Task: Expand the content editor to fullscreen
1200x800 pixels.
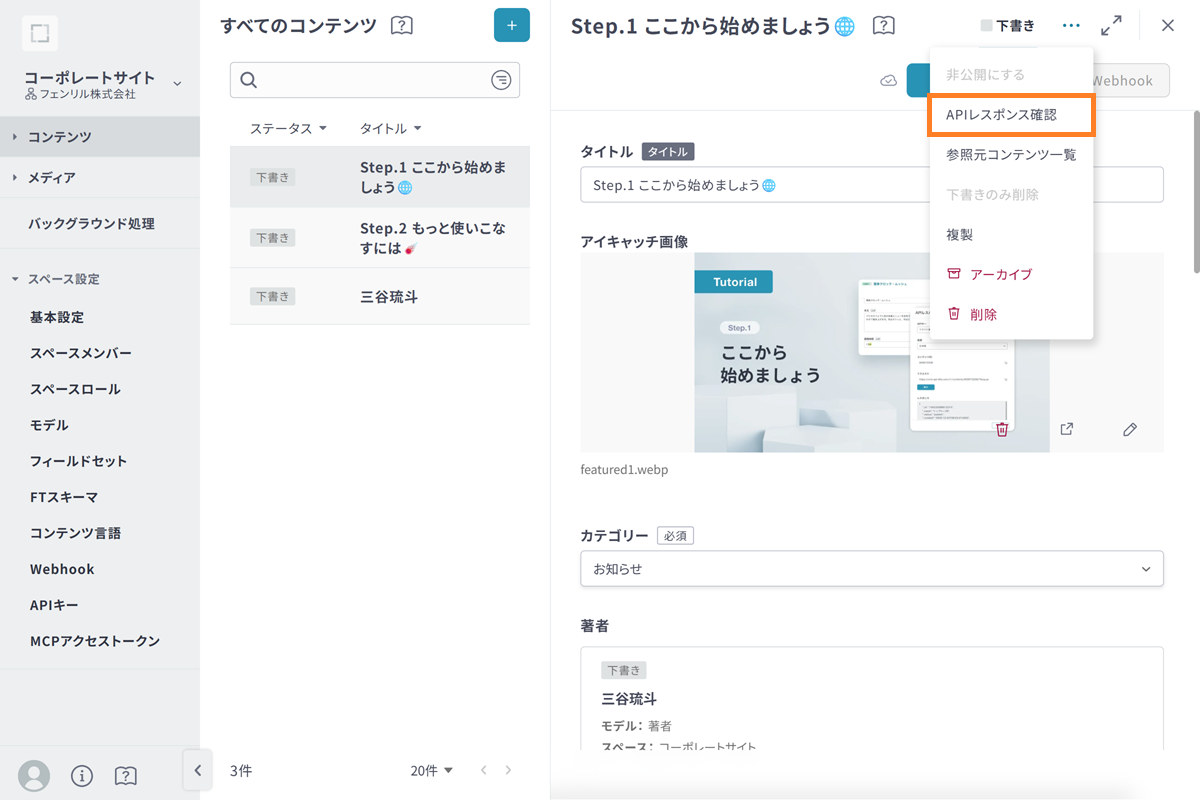Action: click(x=1111, y=25)
